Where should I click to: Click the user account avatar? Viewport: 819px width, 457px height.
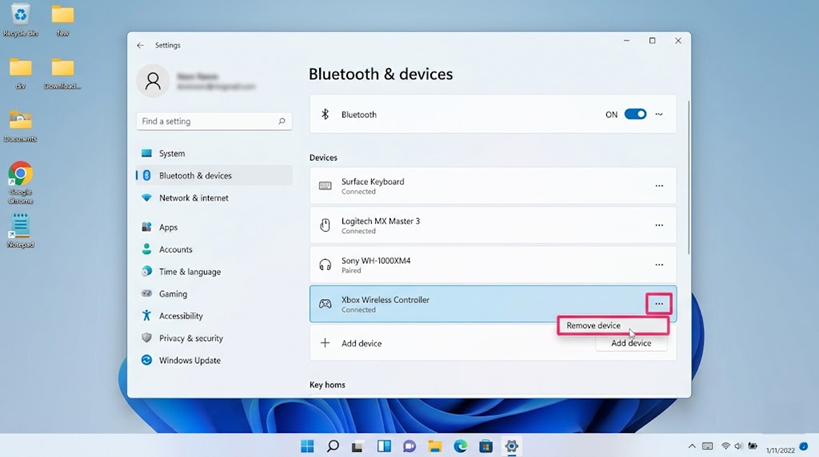coord(153,81)
